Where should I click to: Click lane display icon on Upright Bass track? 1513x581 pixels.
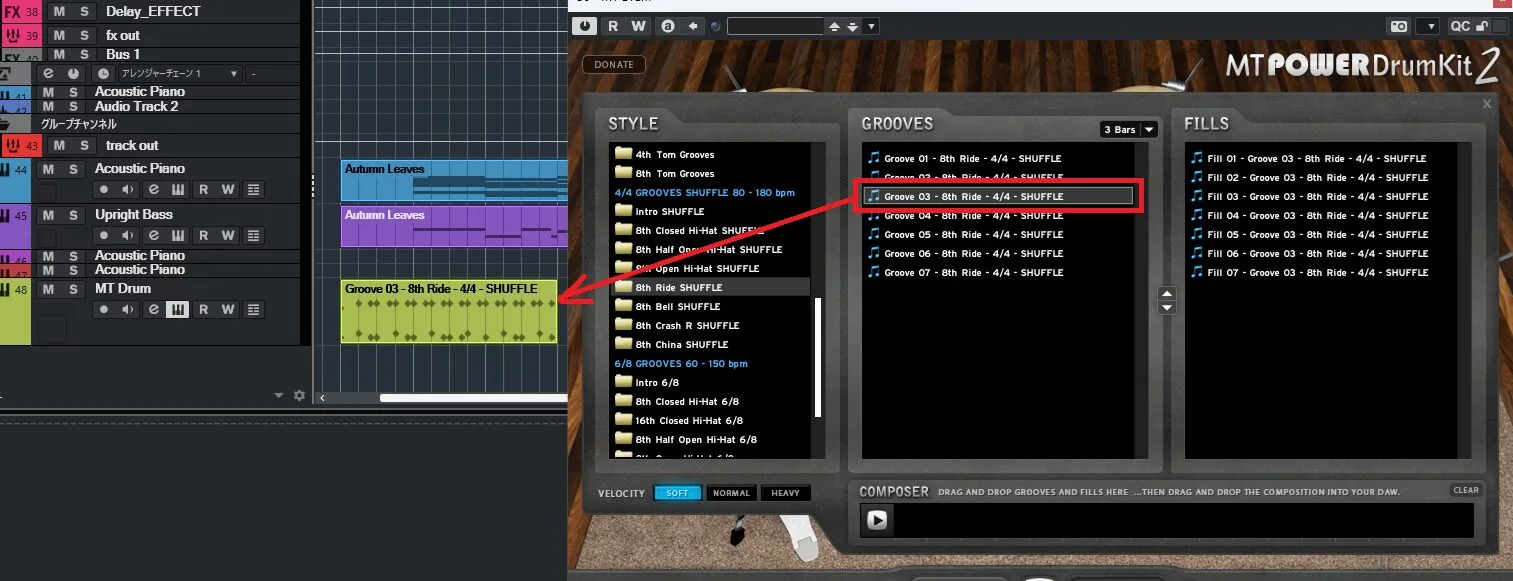click(x=253, y=236)
